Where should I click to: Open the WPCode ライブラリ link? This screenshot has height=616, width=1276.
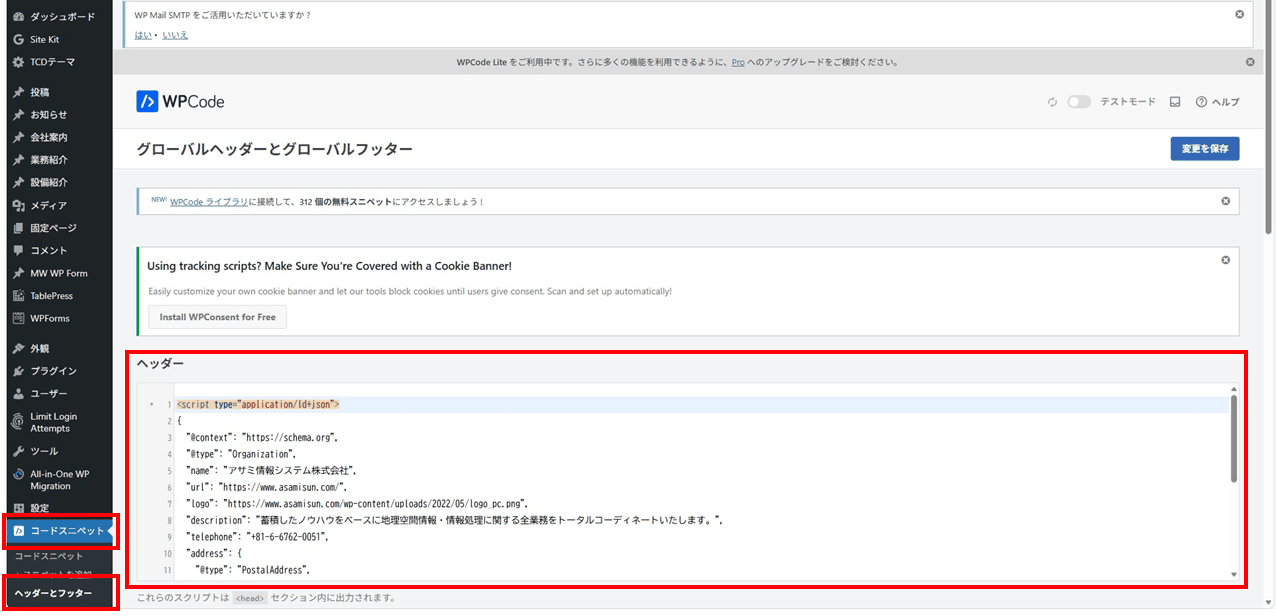(208, 201)
